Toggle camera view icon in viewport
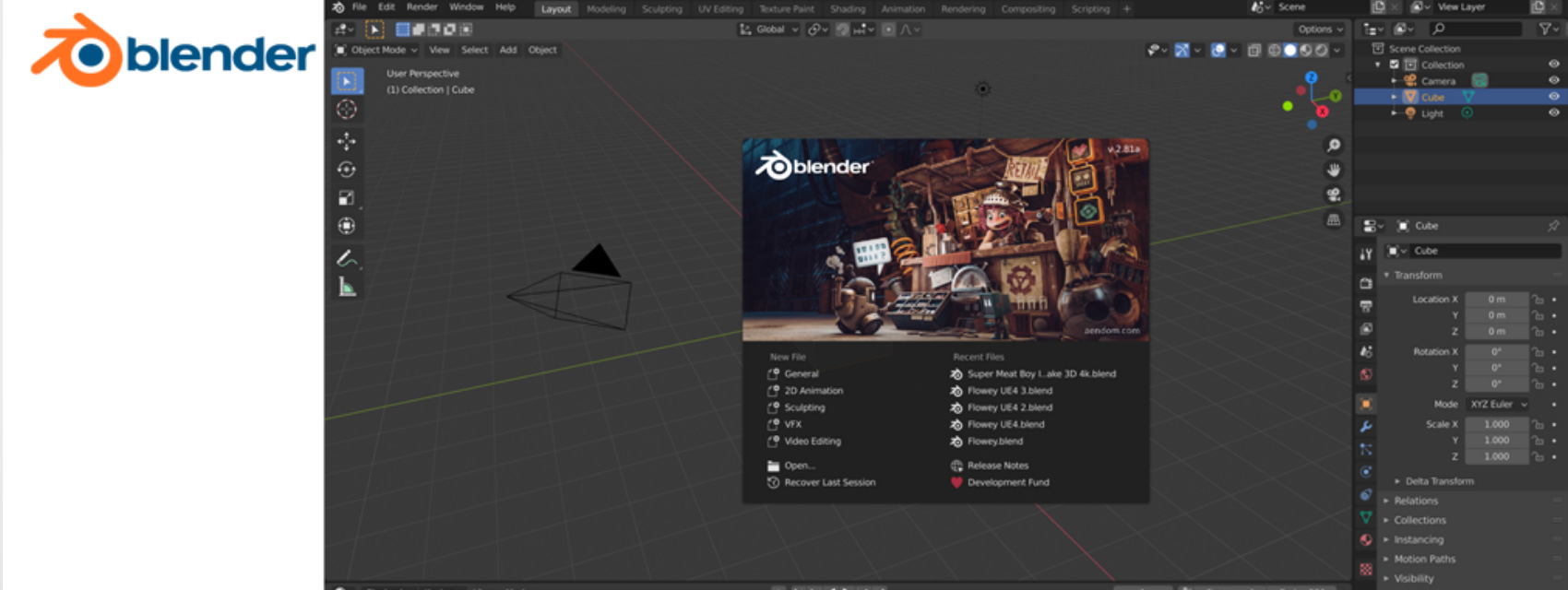Image resolution: width=1568 pixels, height=590 pixels. tap(1334, 195)
